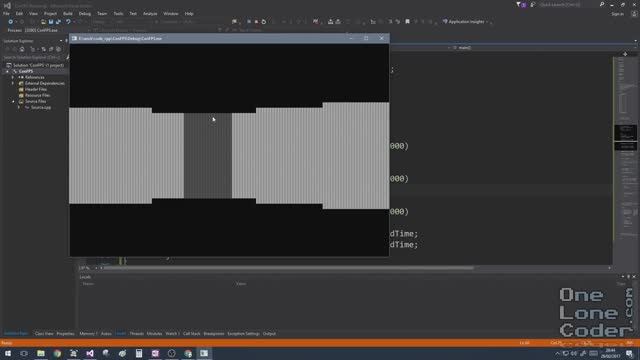Screen dimensions: 640x360
Task: Switch to the Output tab
Action: [269, 334]
